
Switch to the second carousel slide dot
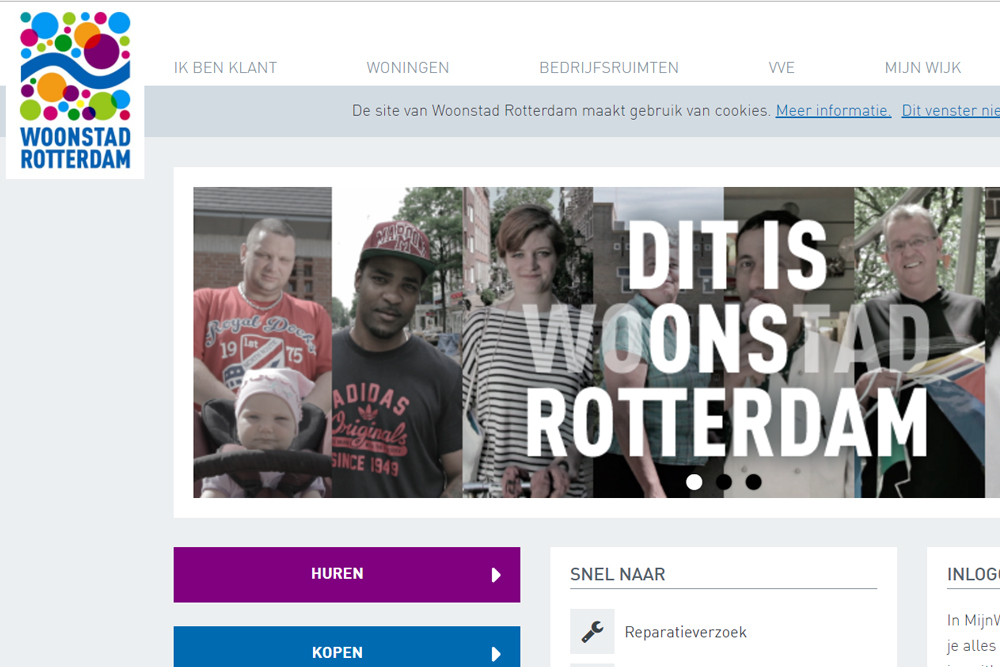pyautogui.click(x=724, y=482)
